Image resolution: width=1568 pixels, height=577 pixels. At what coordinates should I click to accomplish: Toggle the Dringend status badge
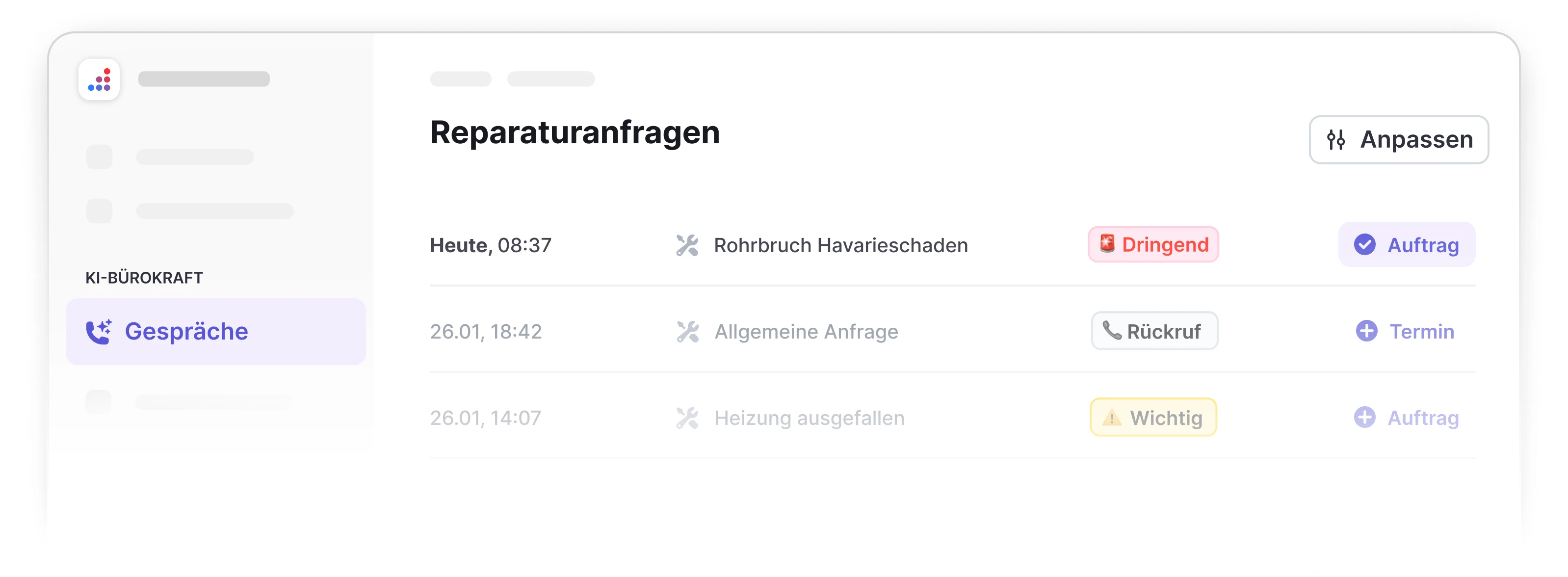(1153, 245)
